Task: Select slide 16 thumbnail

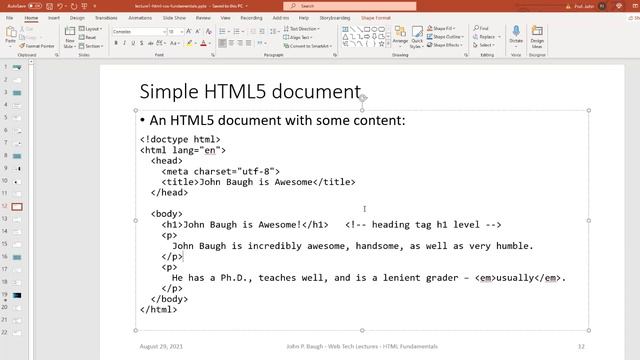Action: coord(17,257)
